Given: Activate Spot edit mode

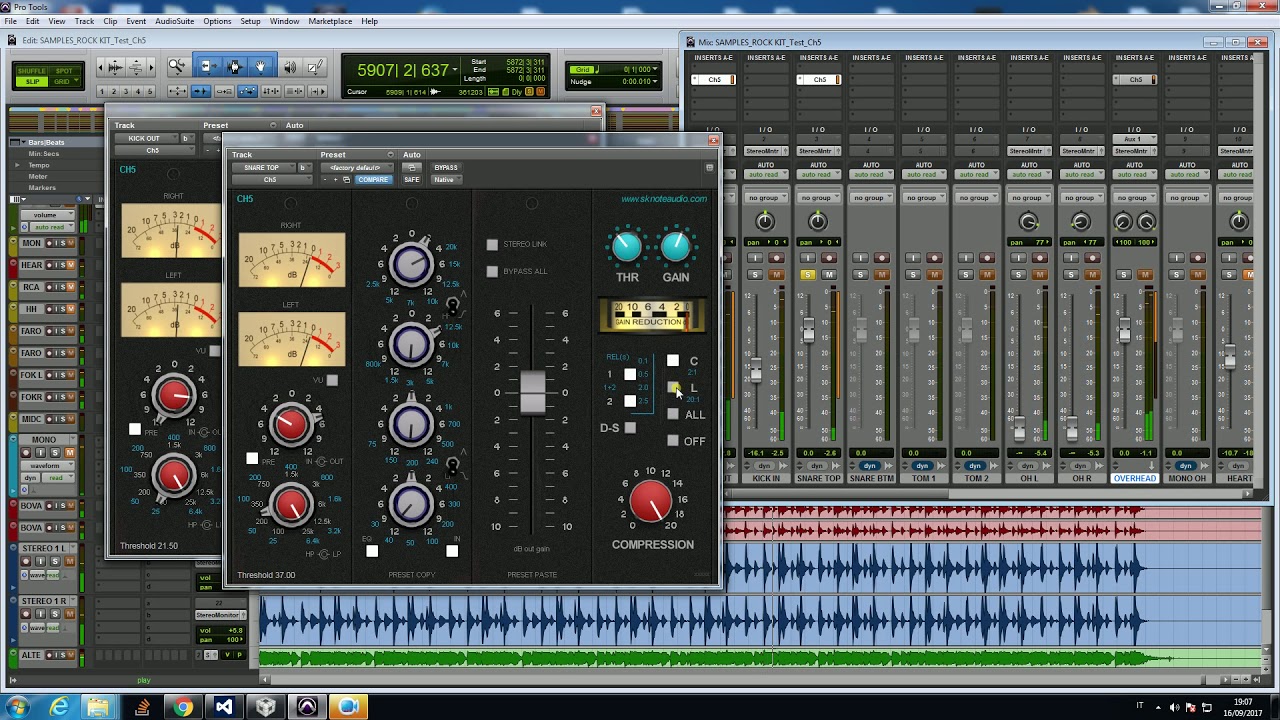Looking at the screenshot, I should [x=64, y=71].
